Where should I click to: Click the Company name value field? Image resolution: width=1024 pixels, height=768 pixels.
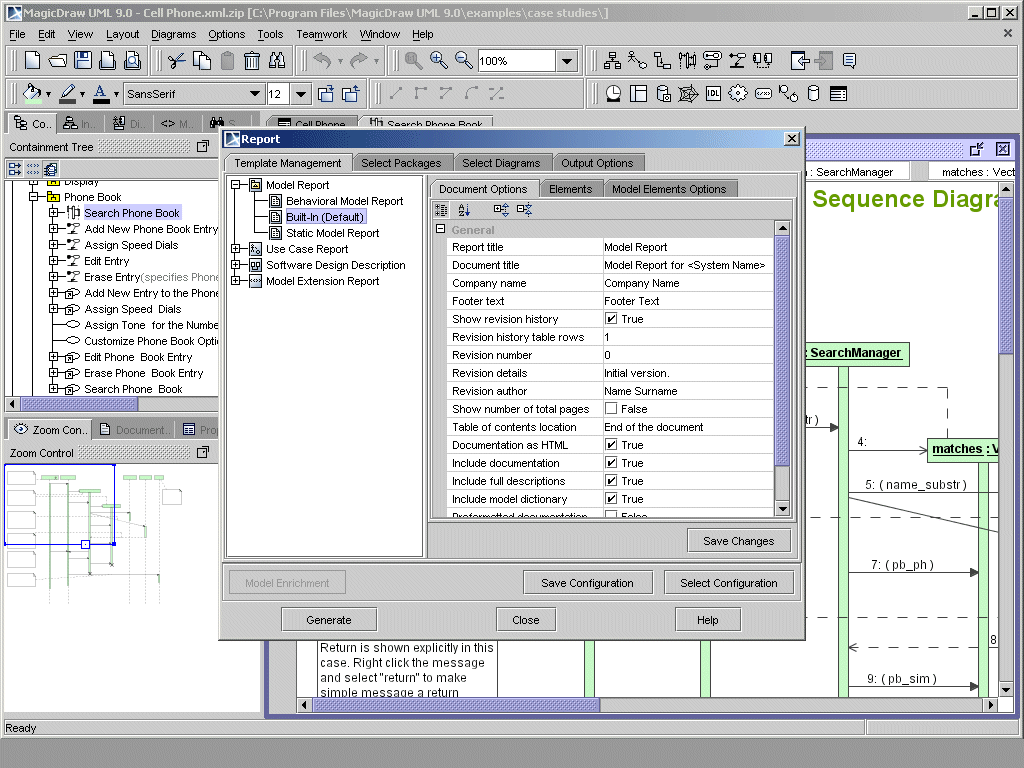pyautogui.click(x=688, y=283)
